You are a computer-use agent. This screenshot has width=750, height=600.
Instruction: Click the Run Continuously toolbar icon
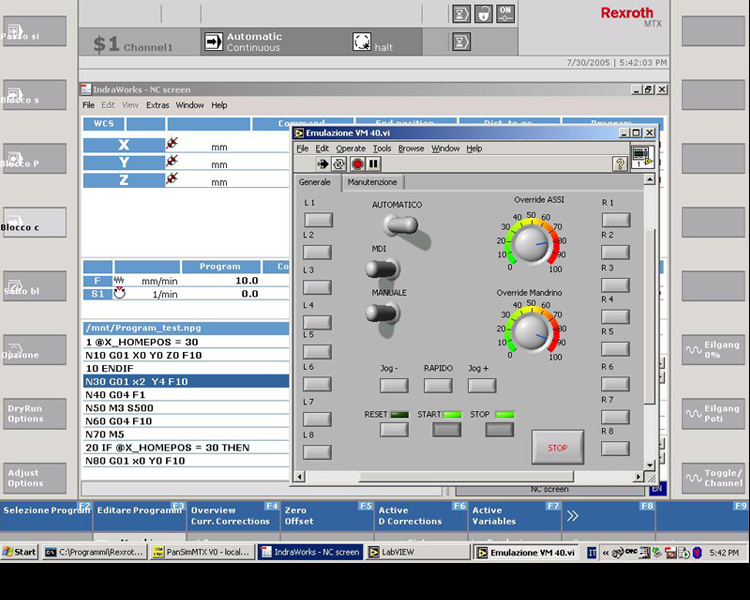click(x=339, y=164)
